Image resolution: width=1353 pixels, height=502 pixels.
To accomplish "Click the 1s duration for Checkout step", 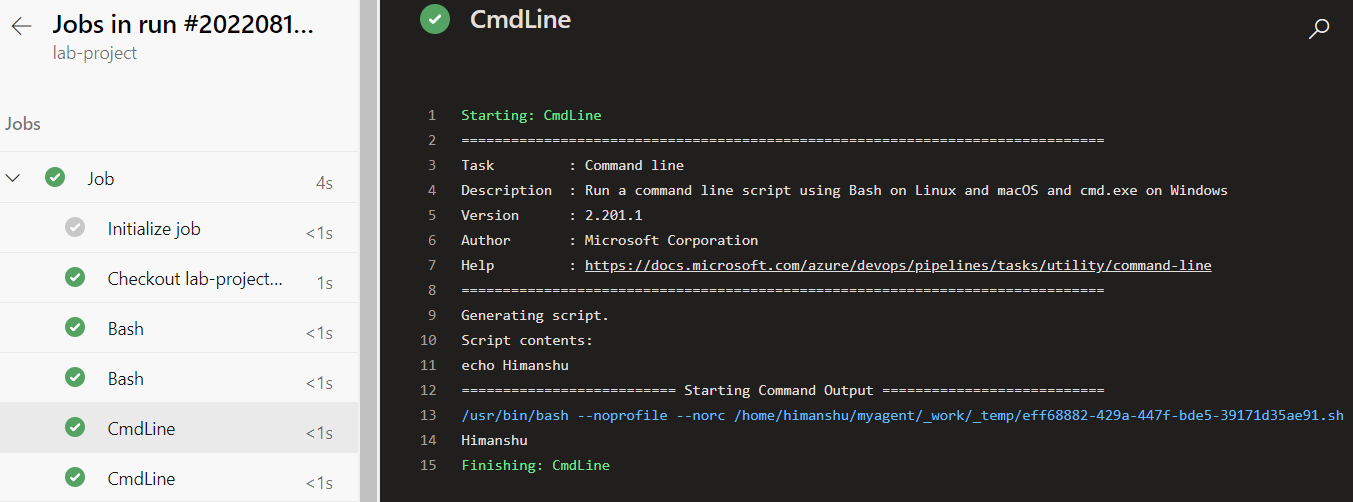I will (x=325, y=283).
